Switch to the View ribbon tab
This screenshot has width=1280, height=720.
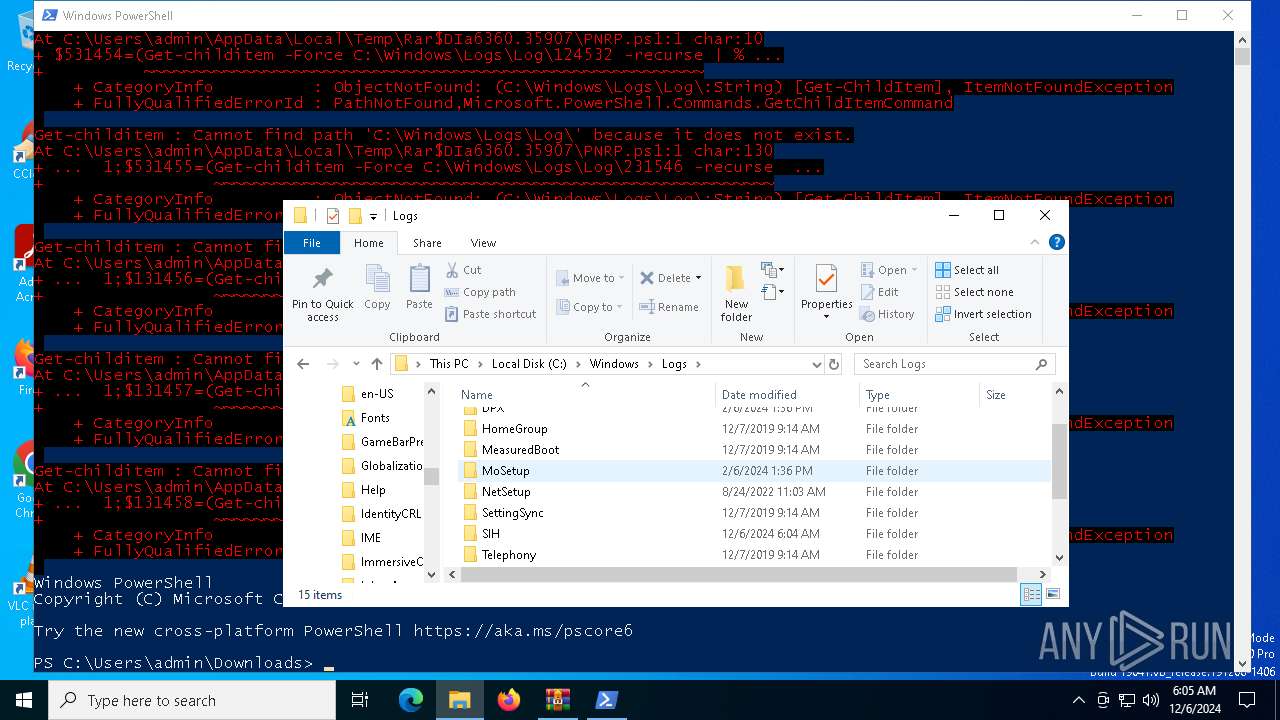pos(483,243)
